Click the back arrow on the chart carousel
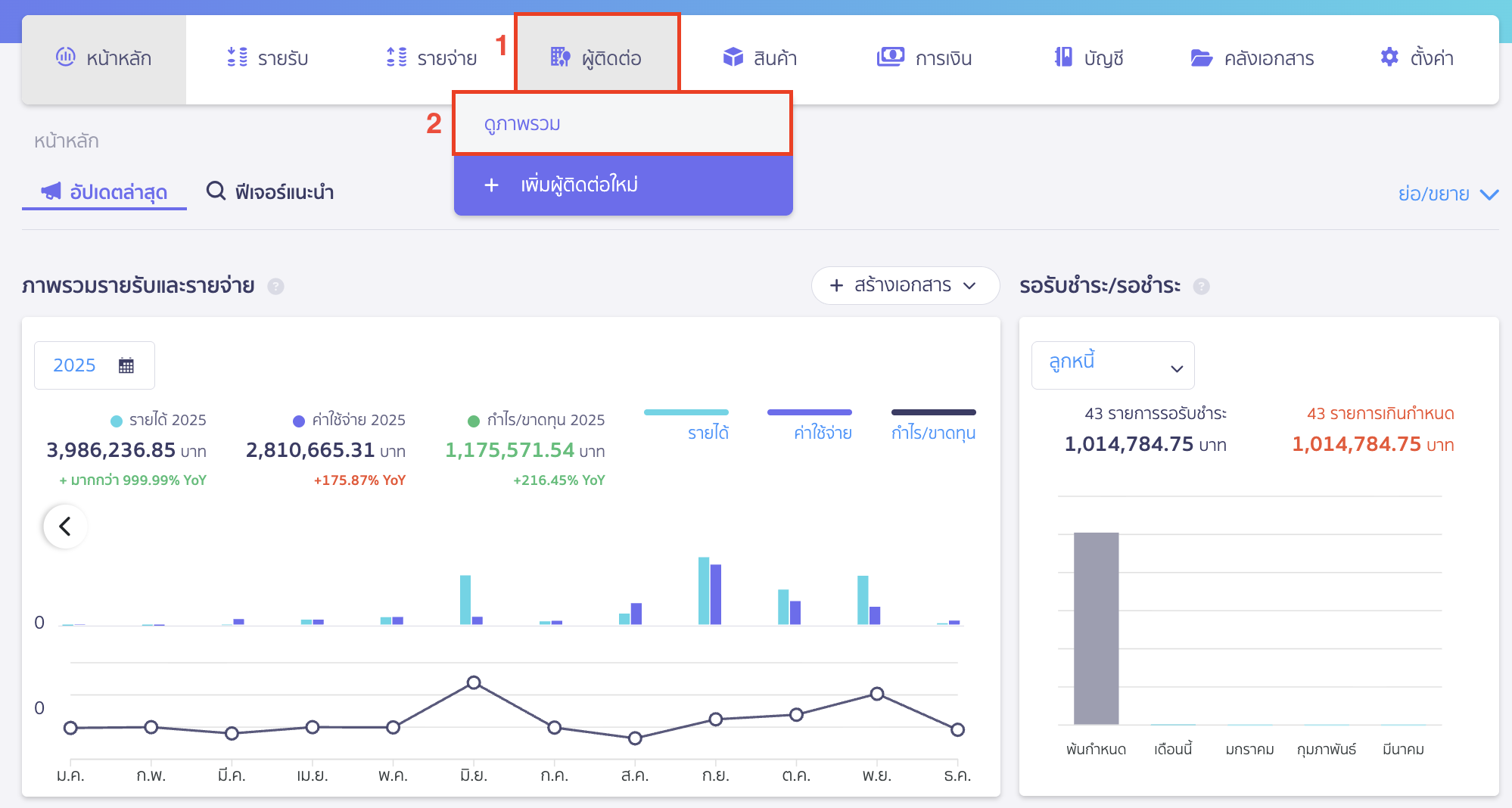 (x=64, y=526)
